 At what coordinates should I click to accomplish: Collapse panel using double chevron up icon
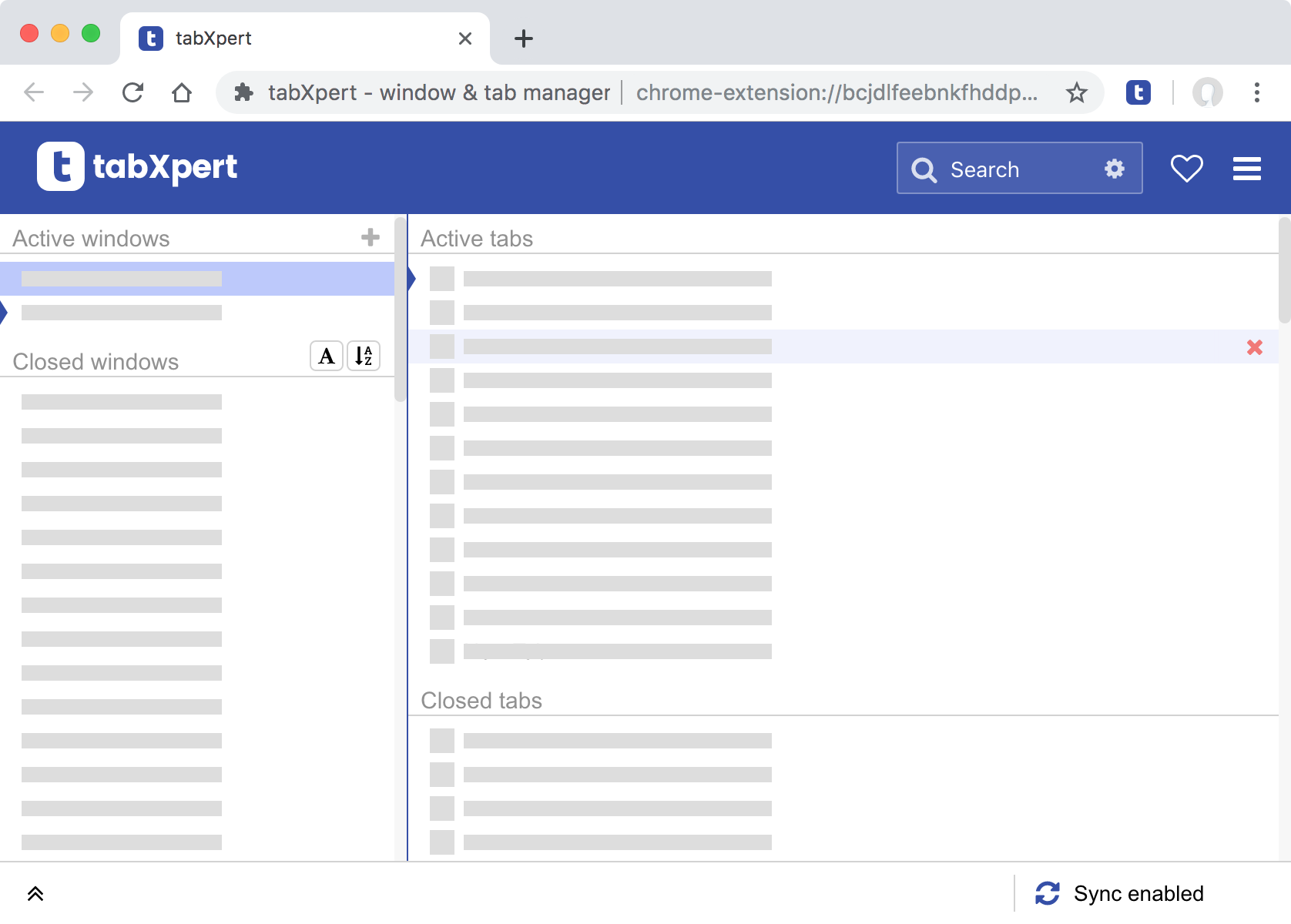pos(35,893)
